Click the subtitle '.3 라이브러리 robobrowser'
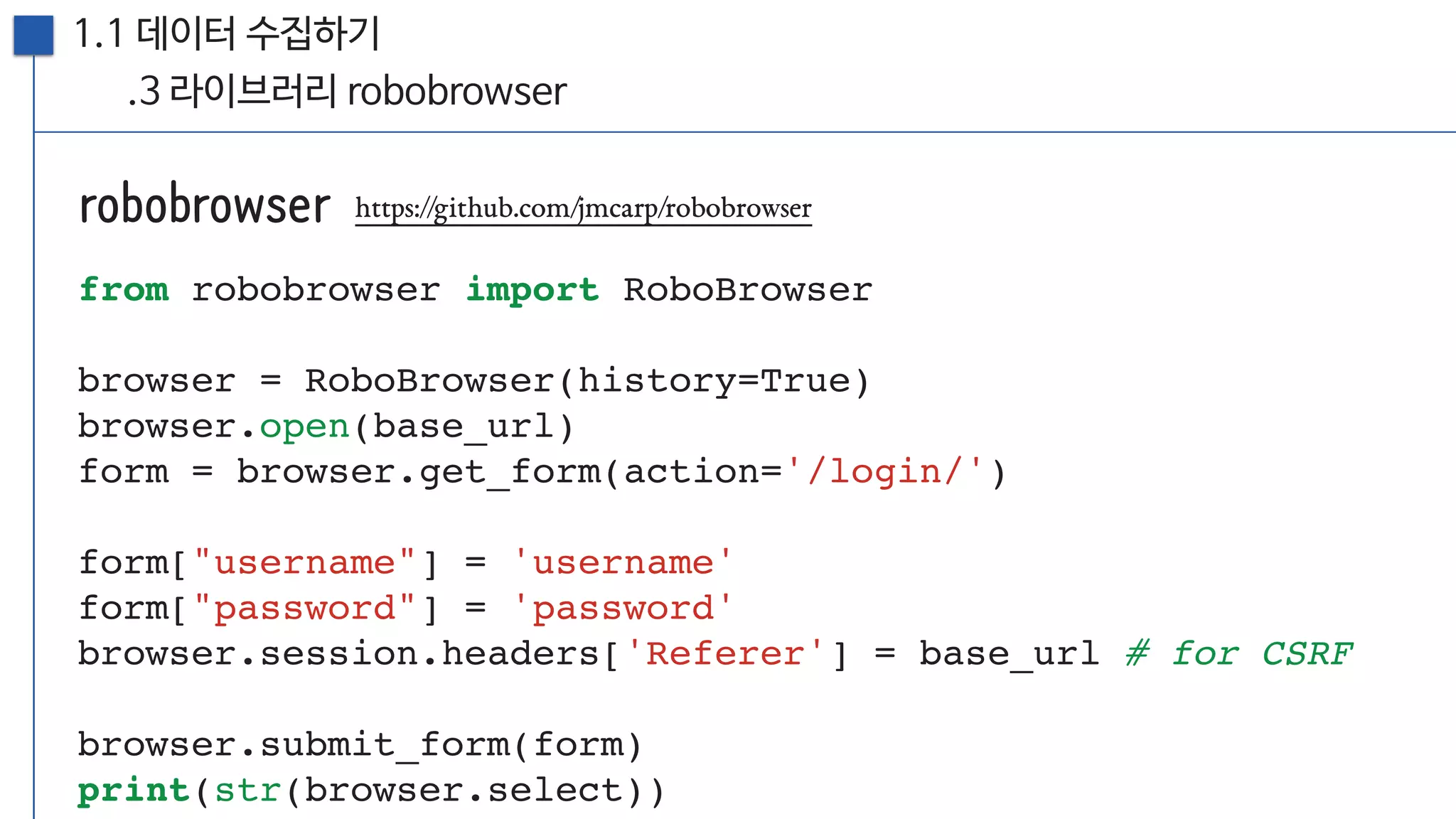The width and height of the screenshot is (1456, 819). click(x=347, y=92)
